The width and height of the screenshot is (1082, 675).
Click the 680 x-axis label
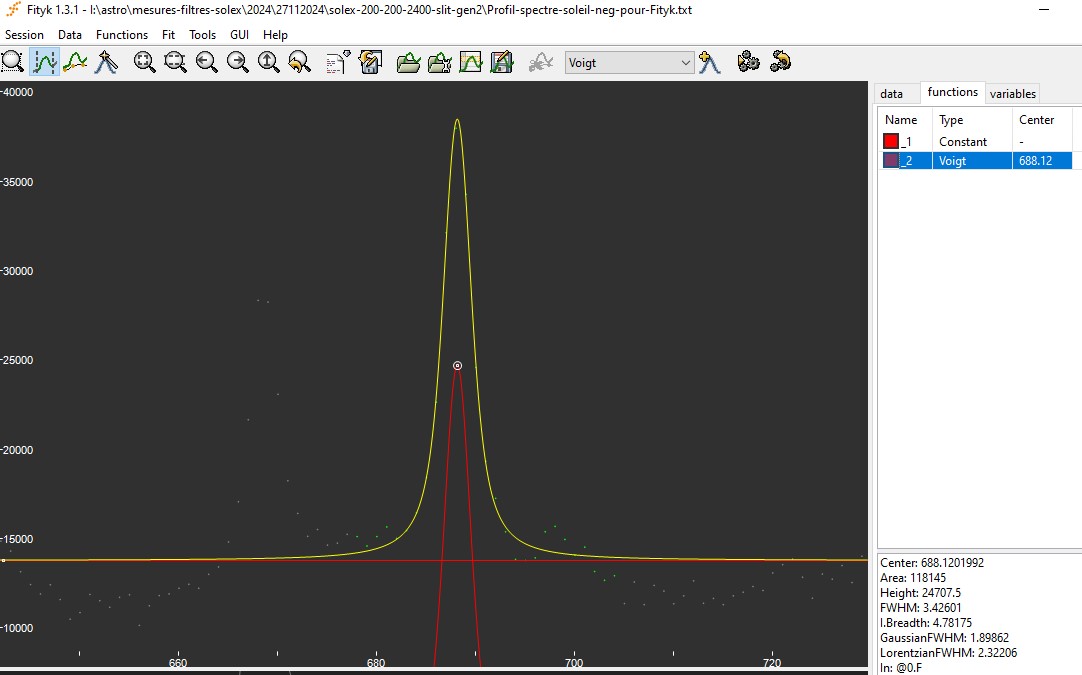(x=376, y=663)
